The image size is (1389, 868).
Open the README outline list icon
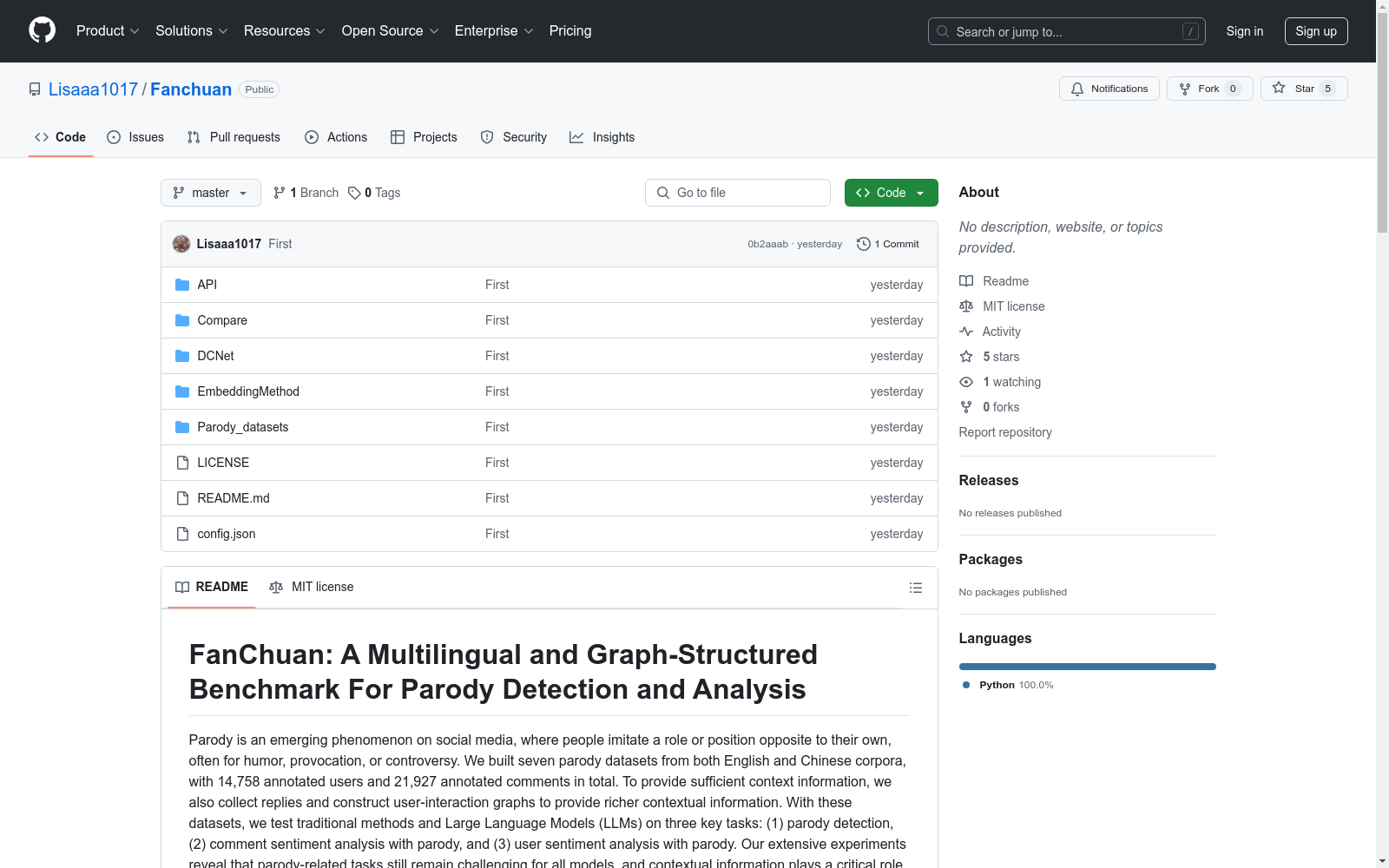coord(916,588)
